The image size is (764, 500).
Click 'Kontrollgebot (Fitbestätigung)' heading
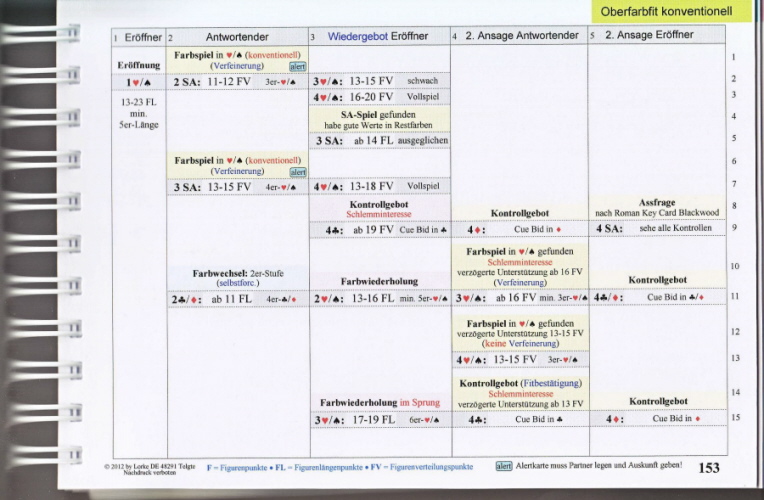pyautogui.click(x=520, y=384)
